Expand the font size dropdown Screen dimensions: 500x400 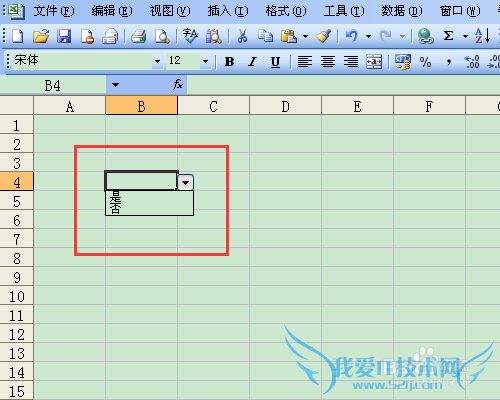(206, 61)
